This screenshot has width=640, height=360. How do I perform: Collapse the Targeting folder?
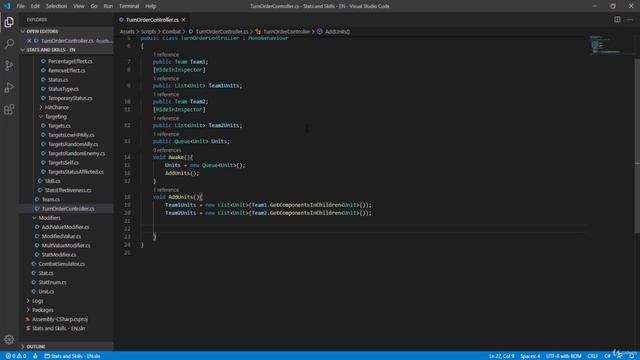tap(56, 117)
